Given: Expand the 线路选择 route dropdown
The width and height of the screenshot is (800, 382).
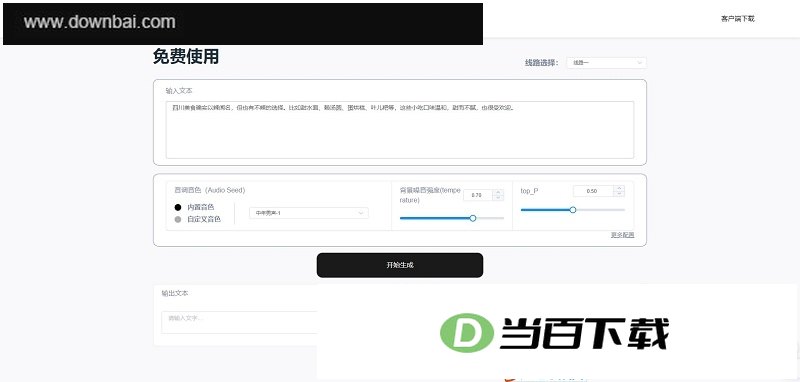Looking at the screenshot, I should point(606,63).
